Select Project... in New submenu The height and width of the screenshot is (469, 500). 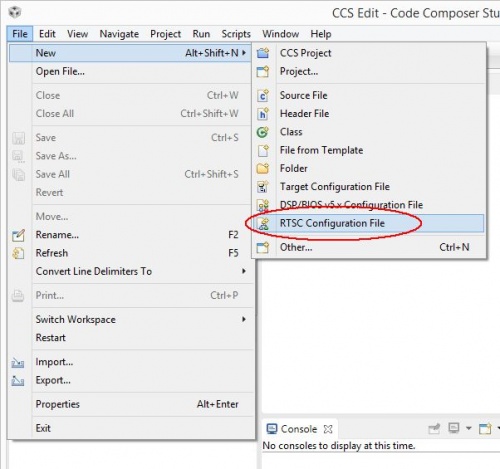(x=369, y=71)
